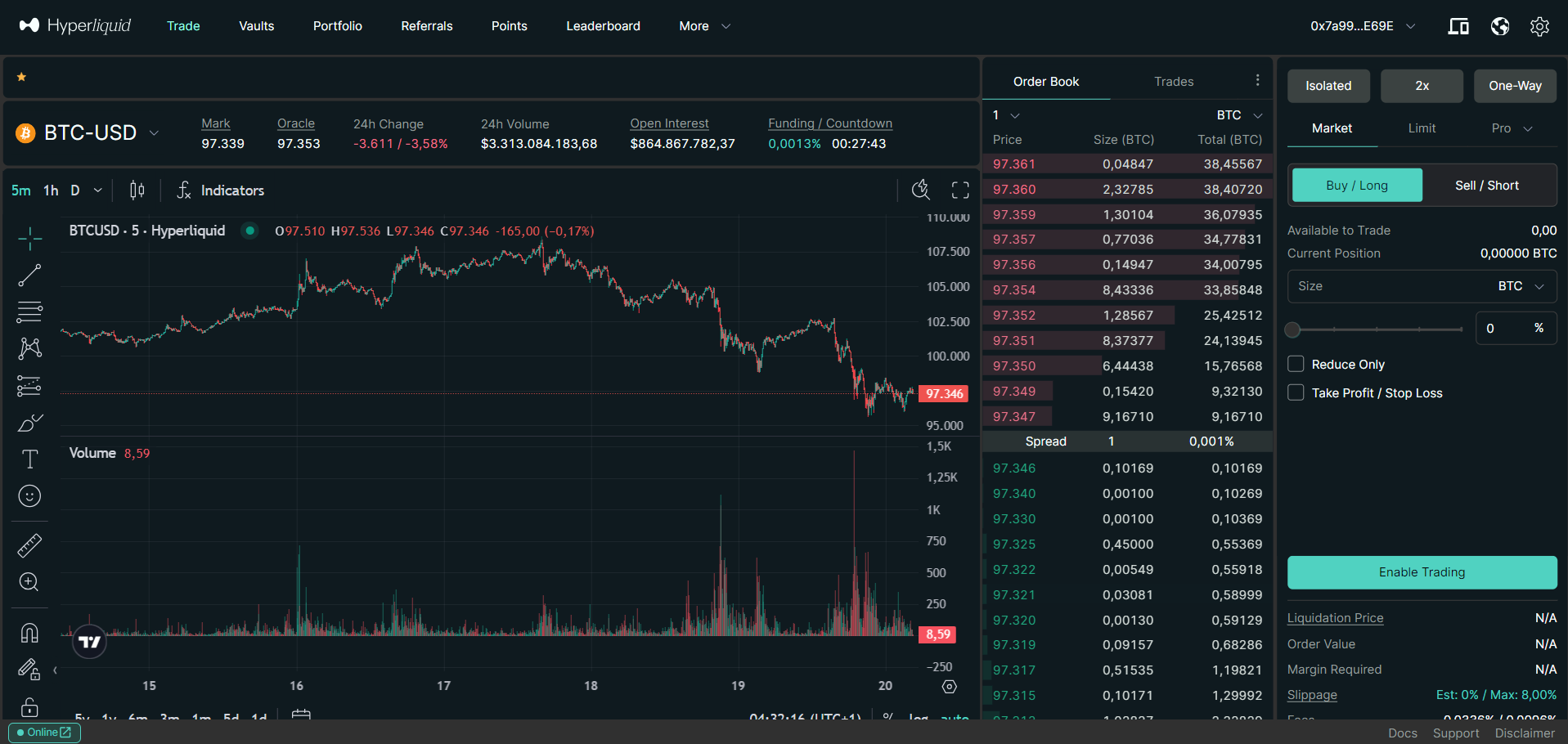Open the More menu dropdown
The image size is (1568, 744).
tap(704, 26)
